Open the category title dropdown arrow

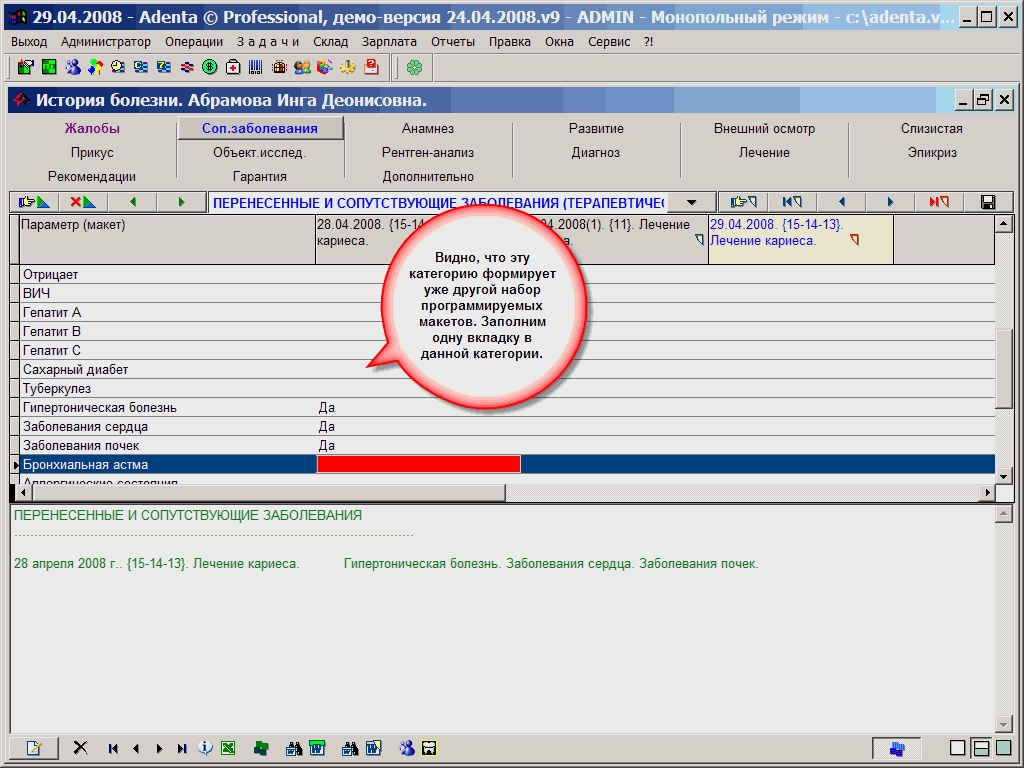691,202
